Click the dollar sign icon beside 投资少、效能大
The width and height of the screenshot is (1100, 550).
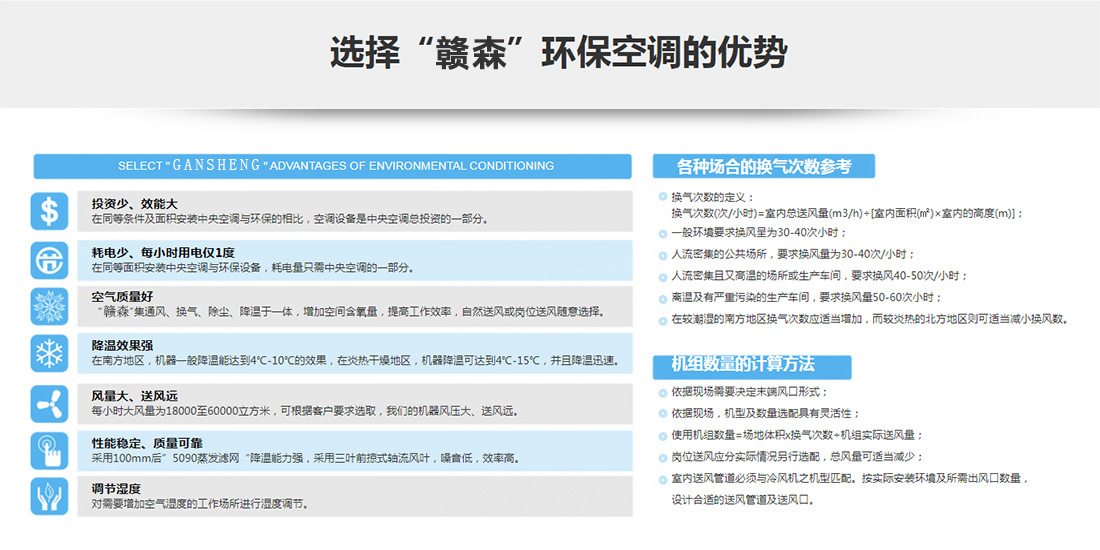point(49,210)
